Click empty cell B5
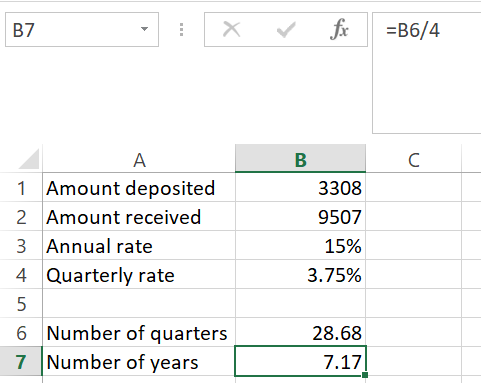The height and width of the screenshot is (383, 481). tap(300, 303)
